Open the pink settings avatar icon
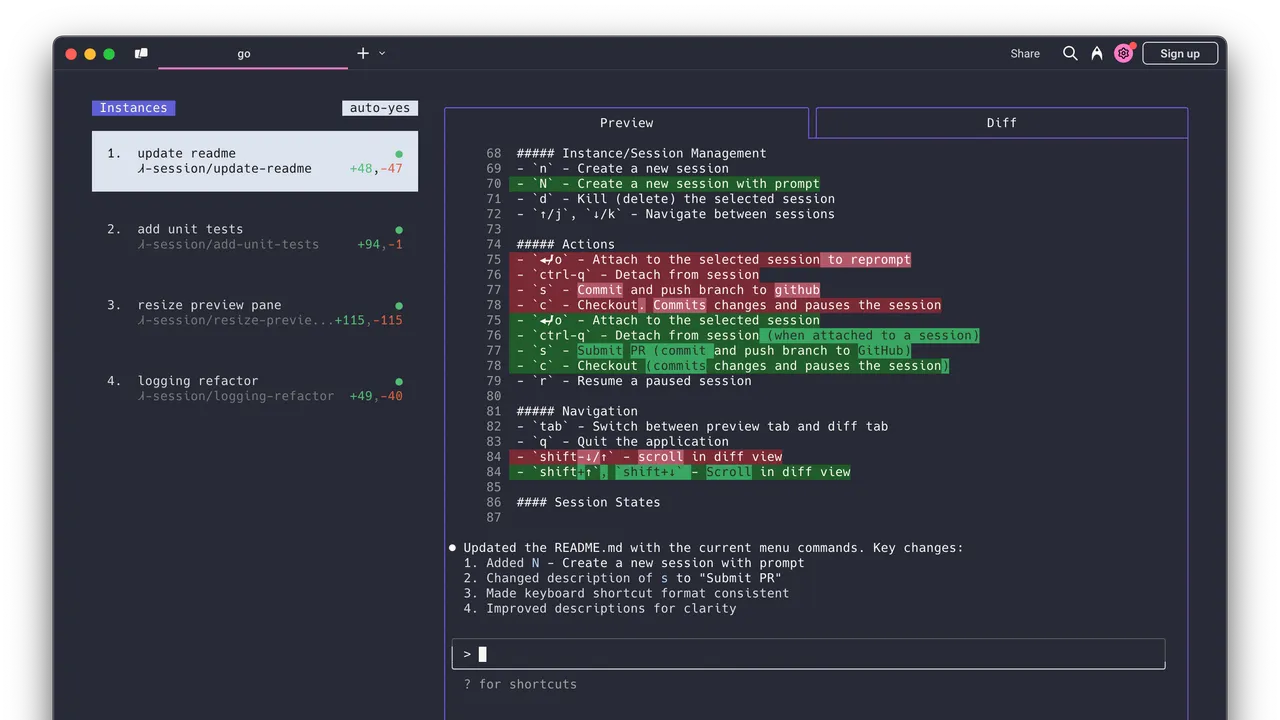Image resolution: width=1280 pixels, height=720 pixels. (1124, 53)
